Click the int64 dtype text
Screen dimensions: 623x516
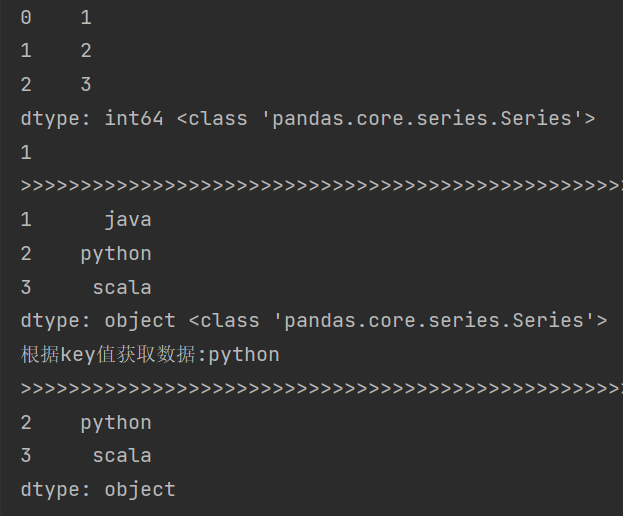coord(134,119)
